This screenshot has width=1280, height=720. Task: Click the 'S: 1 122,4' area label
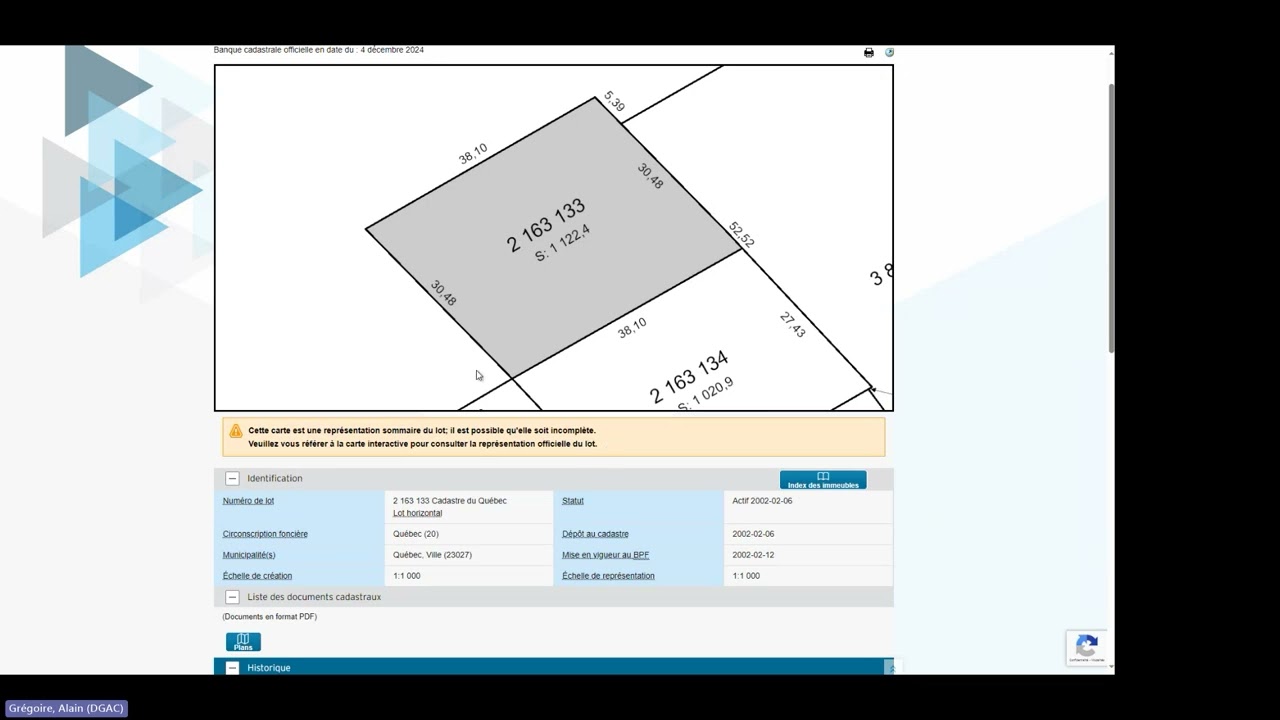(x=562, y=243)
